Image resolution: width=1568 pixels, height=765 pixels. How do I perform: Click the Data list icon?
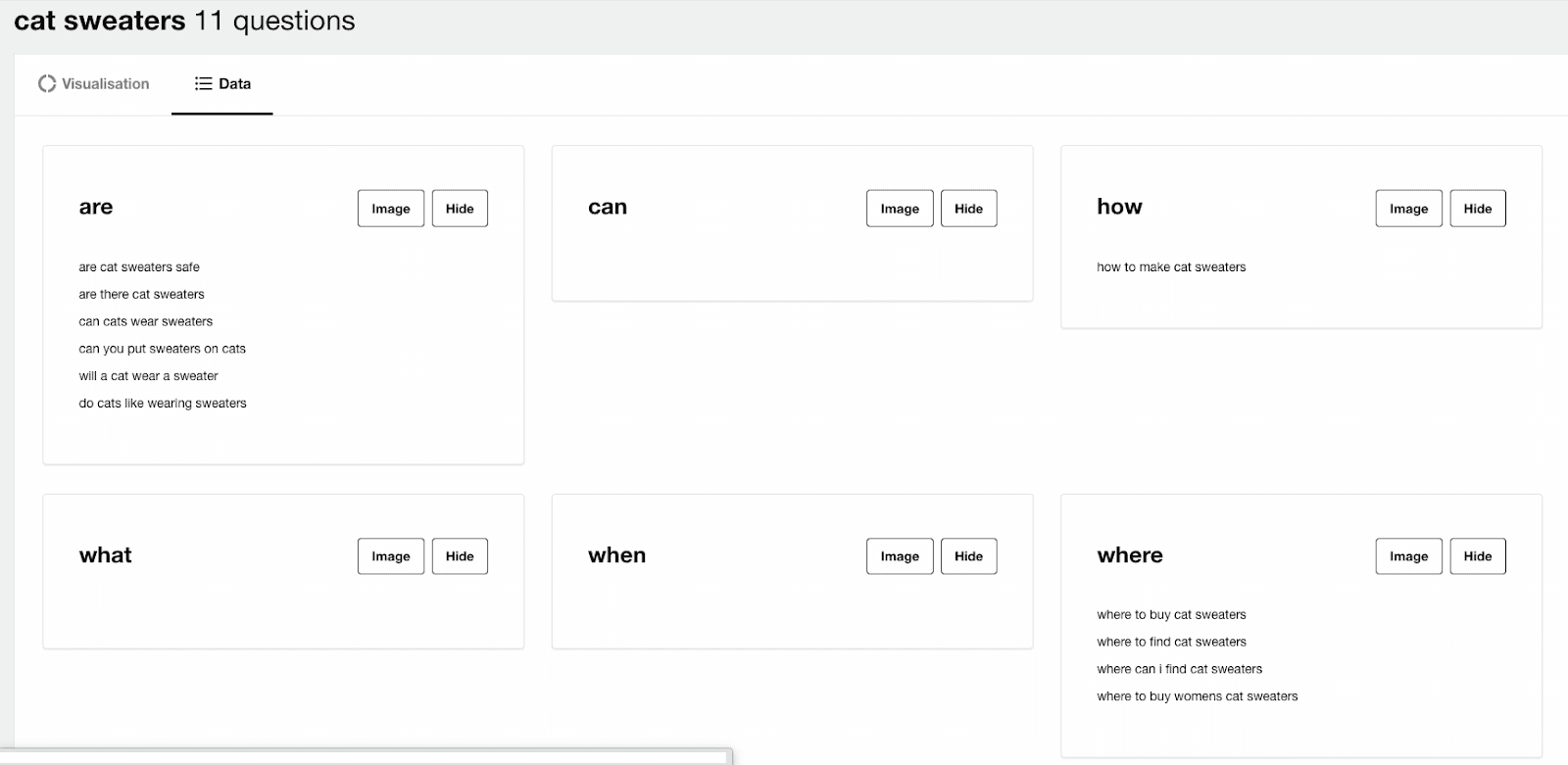203,84
